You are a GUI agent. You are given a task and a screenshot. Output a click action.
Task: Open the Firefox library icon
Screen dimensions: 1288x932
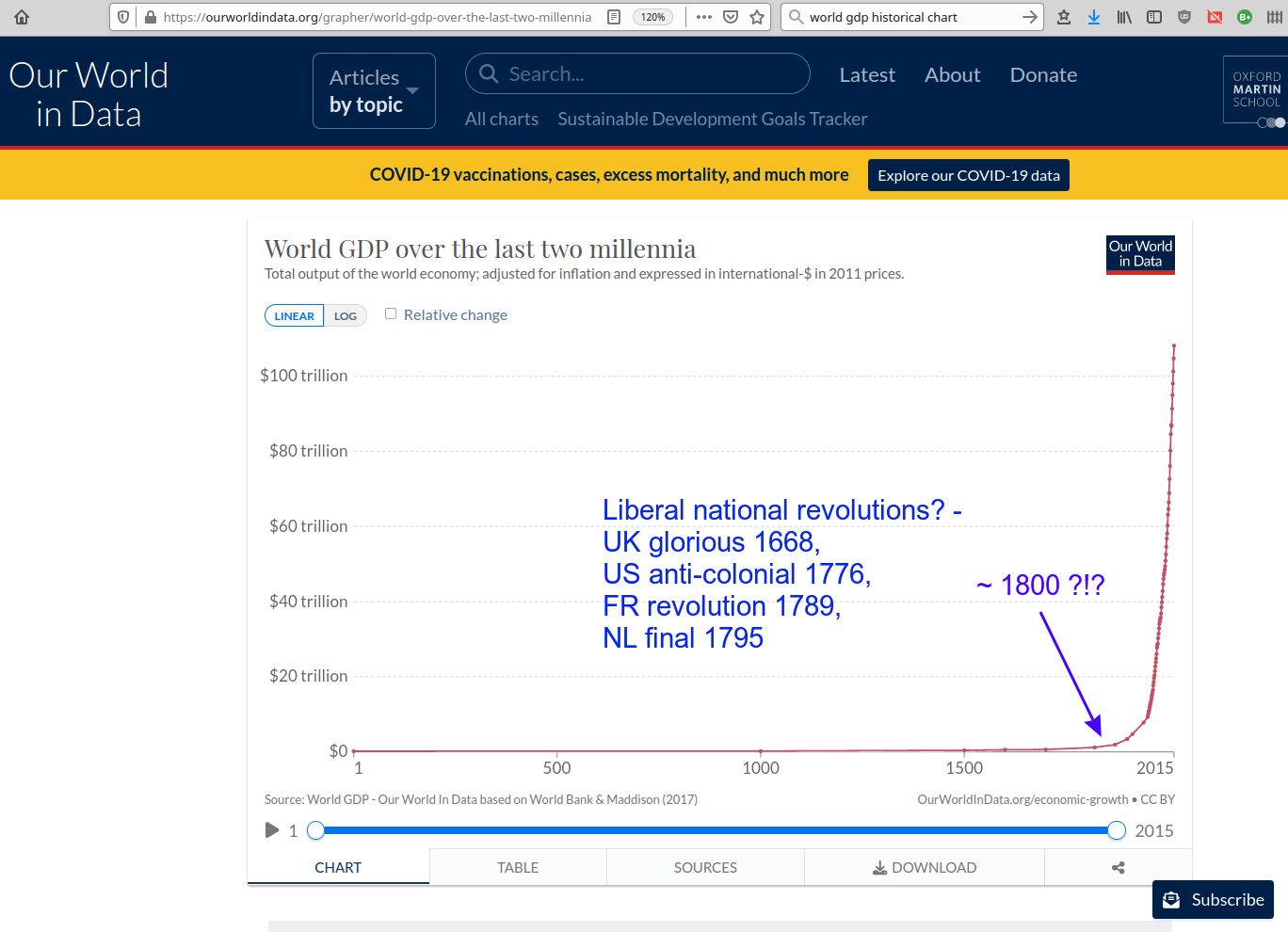1124,17
